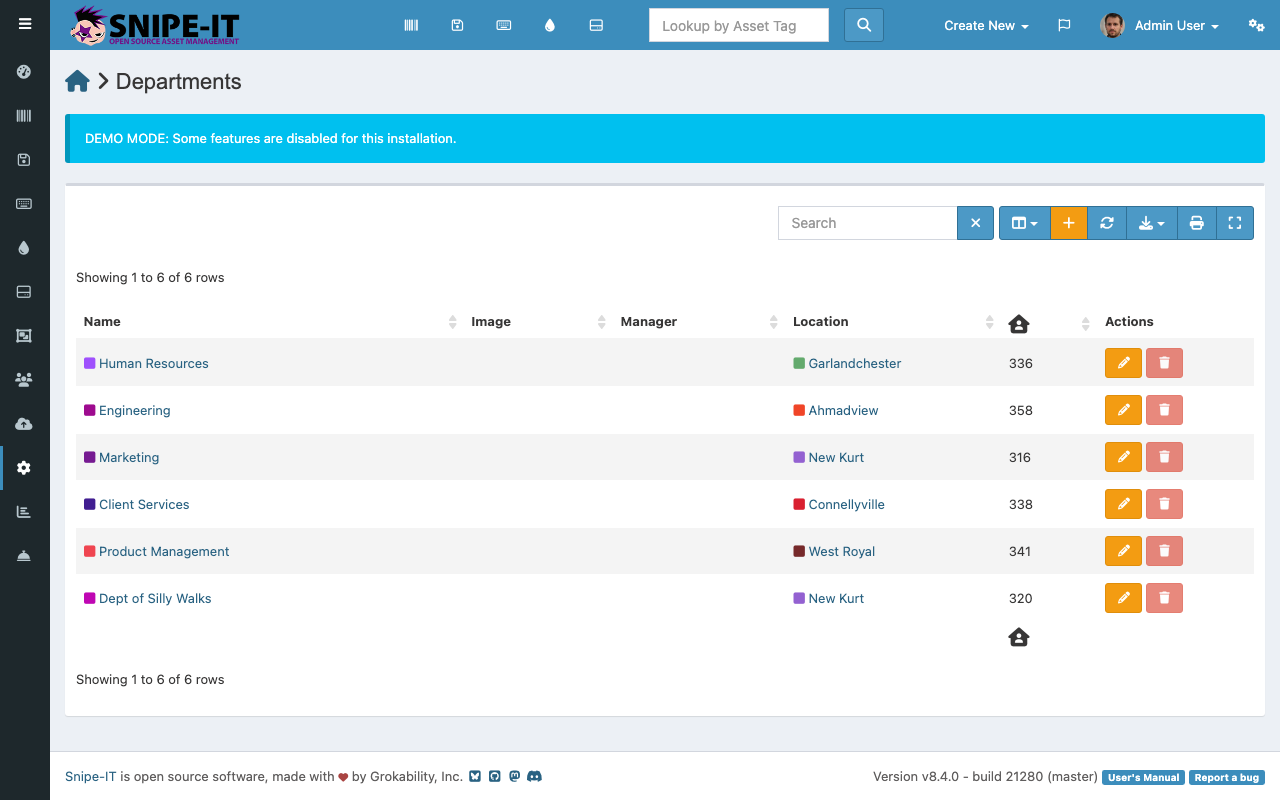The image size is (1280, 800).
Task: Clear the table search field
Action: pyautogui.click(x=975, y=223)
